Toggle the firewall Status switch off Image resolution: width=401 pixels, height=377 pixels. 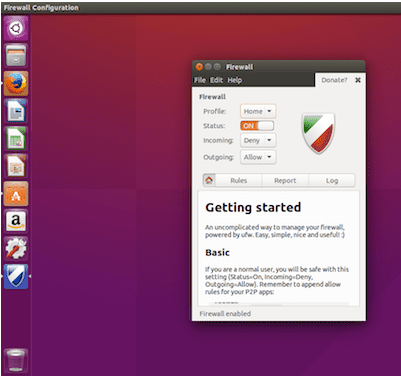tap(257, 126)
